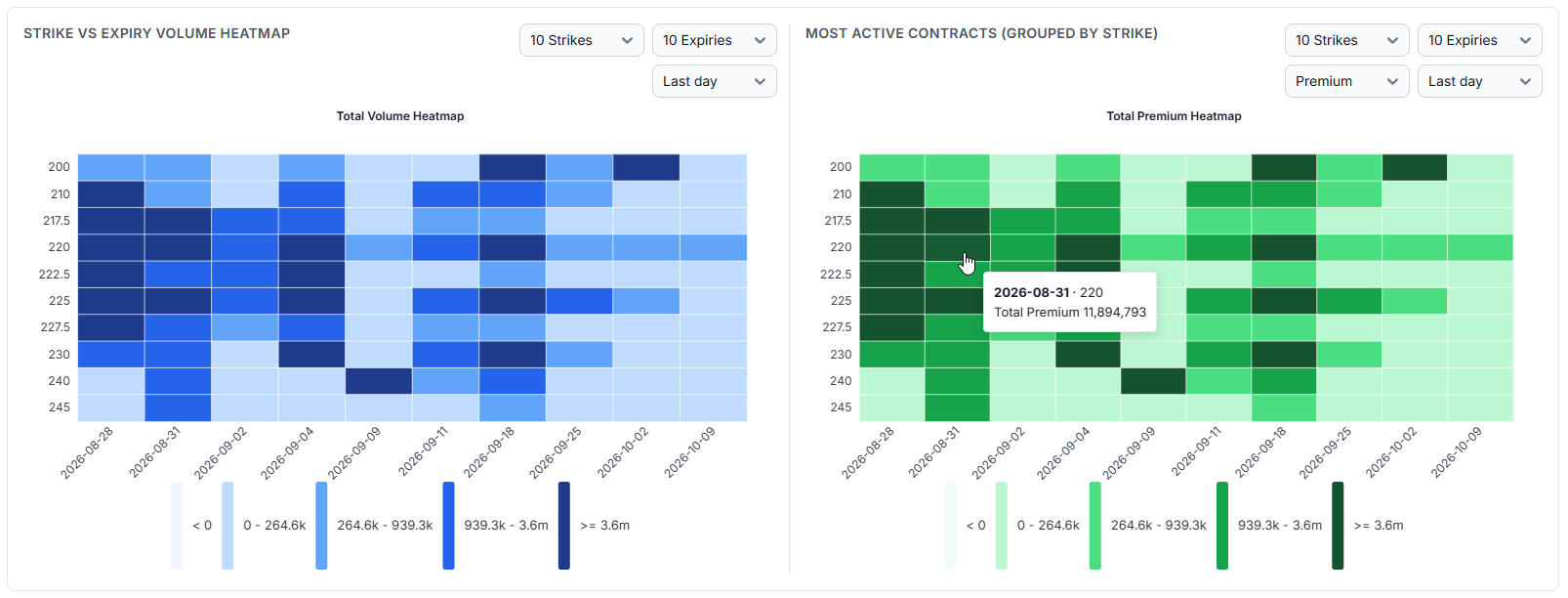The width and height of the screenshot is (1568, 598).
Task: Select volume heatmap cell strike 200, expiry 2026-10-02
Action: [x=646, y=167]
